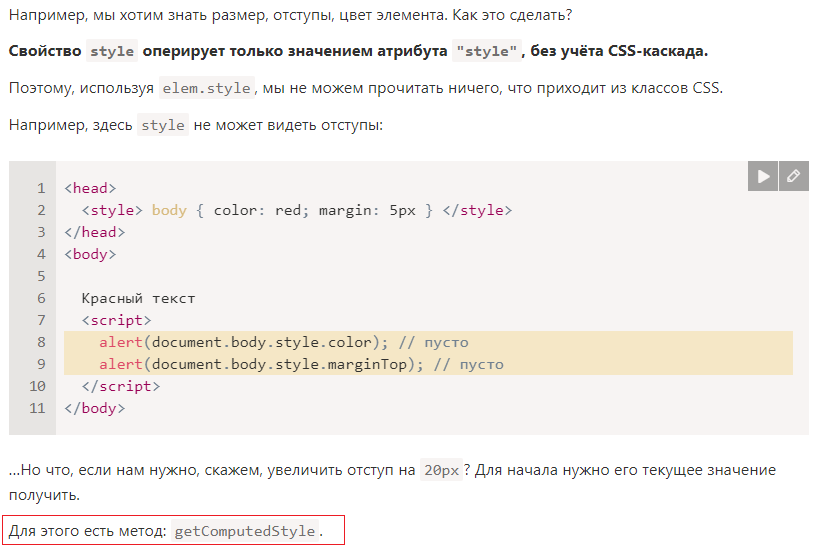The width and height of the screenshot is (817, 553).
Task: Click code line 1 with opening head tag
Action: (90, 188)
